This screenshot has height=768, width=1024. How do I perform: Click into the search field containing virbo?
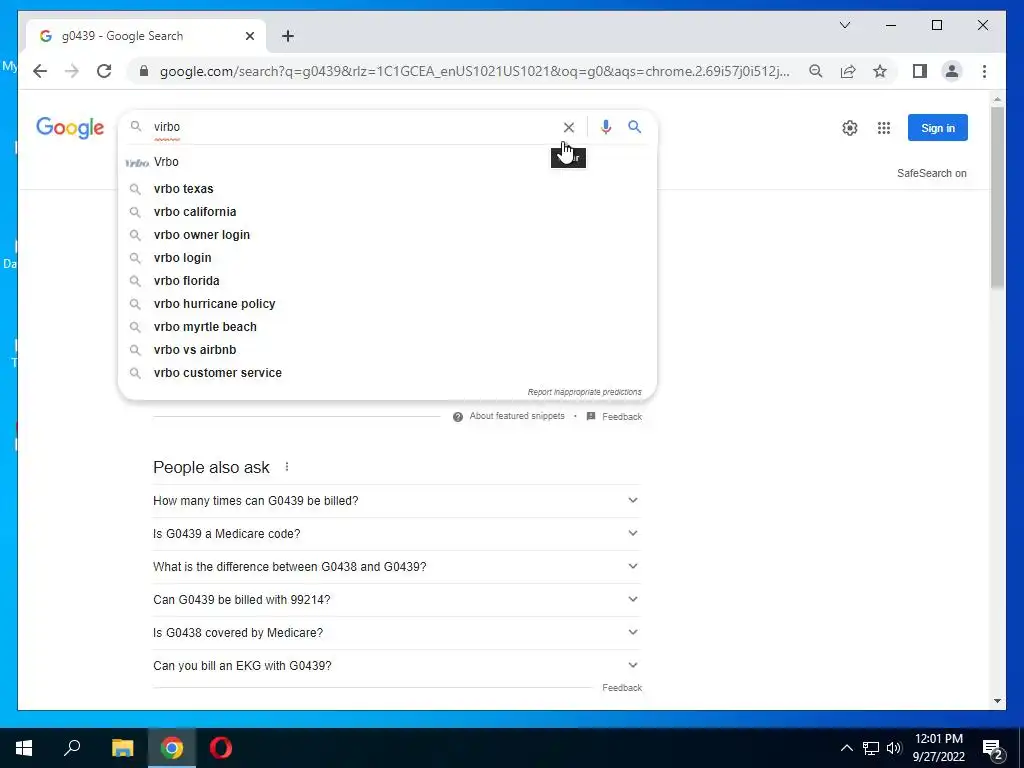pyautogui.click(x=353, y=127)
